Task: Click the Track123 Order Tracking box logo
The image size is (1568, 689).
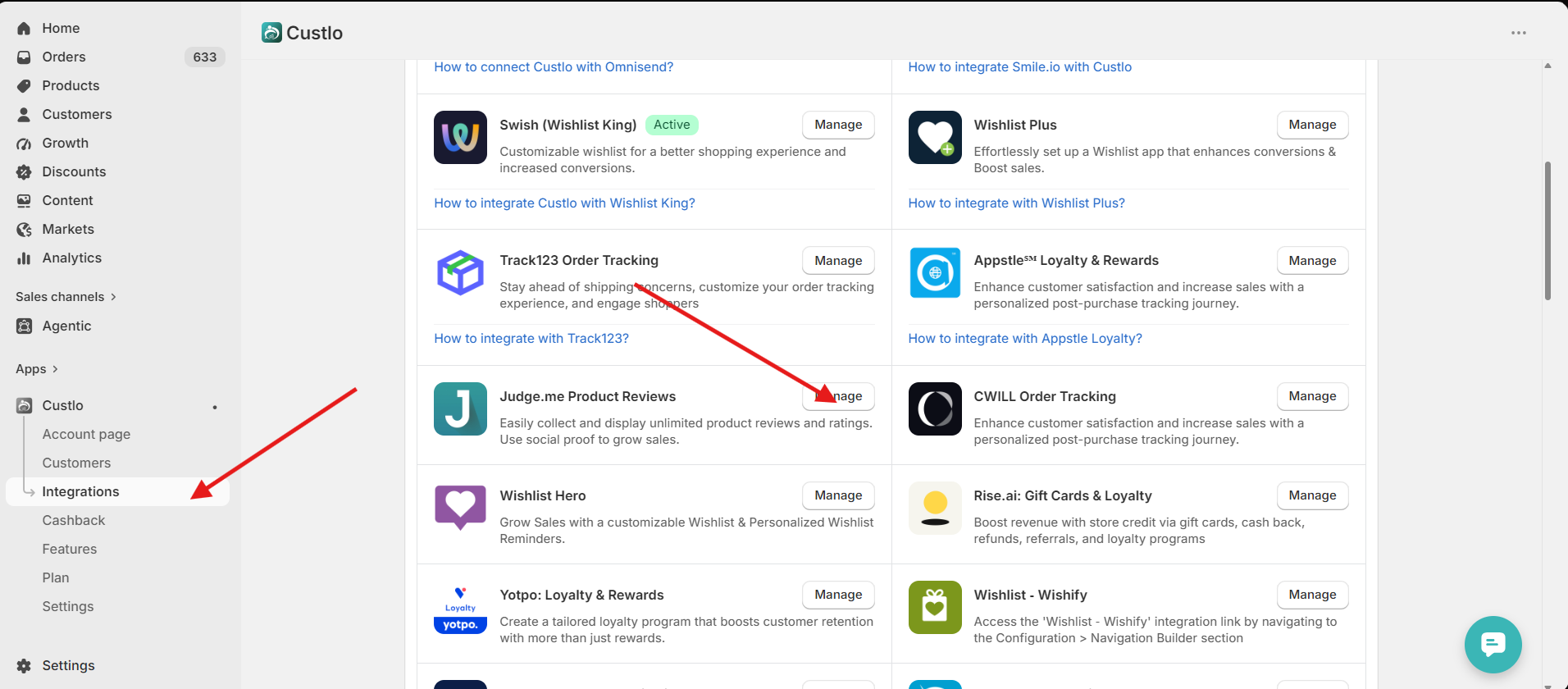Action: 460,273
